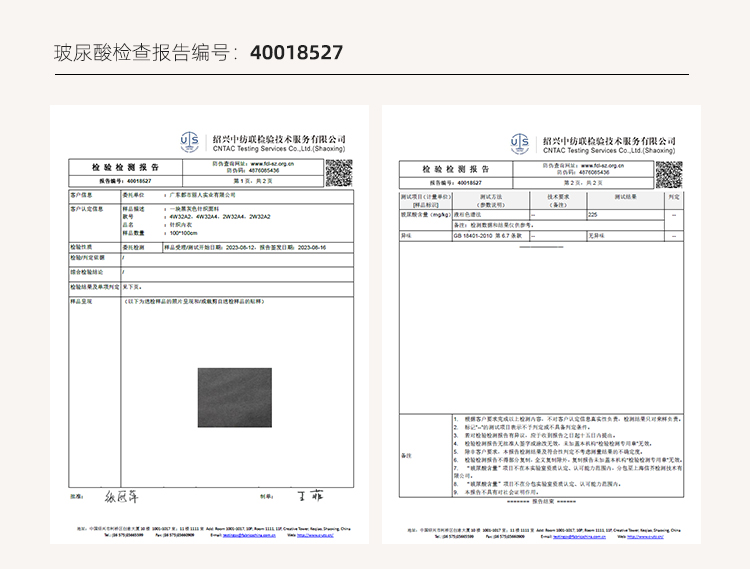Click the test result value 225
The height and width of the screenshot is (569, 750).
593,215
